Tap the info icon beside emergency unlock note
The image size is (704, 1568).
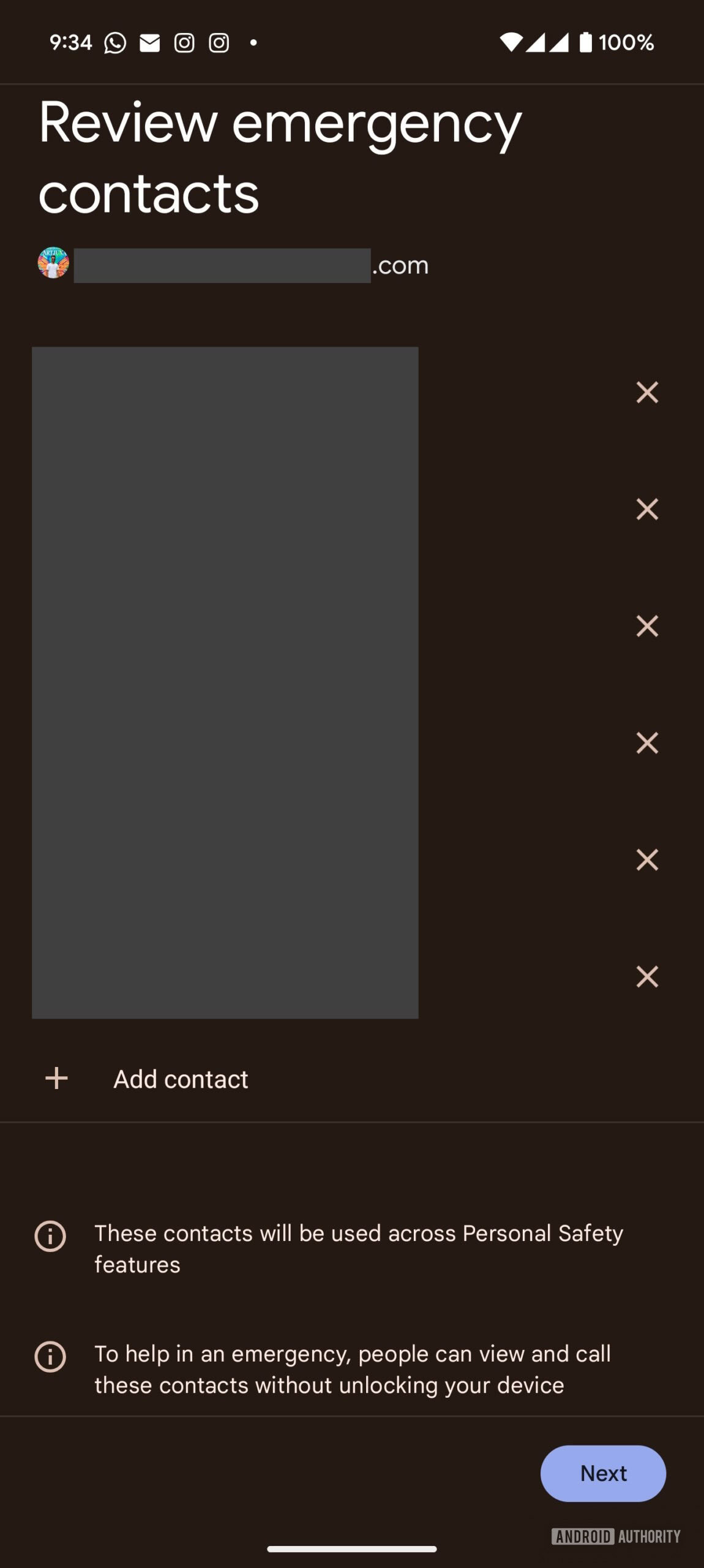click(50, 1357)
